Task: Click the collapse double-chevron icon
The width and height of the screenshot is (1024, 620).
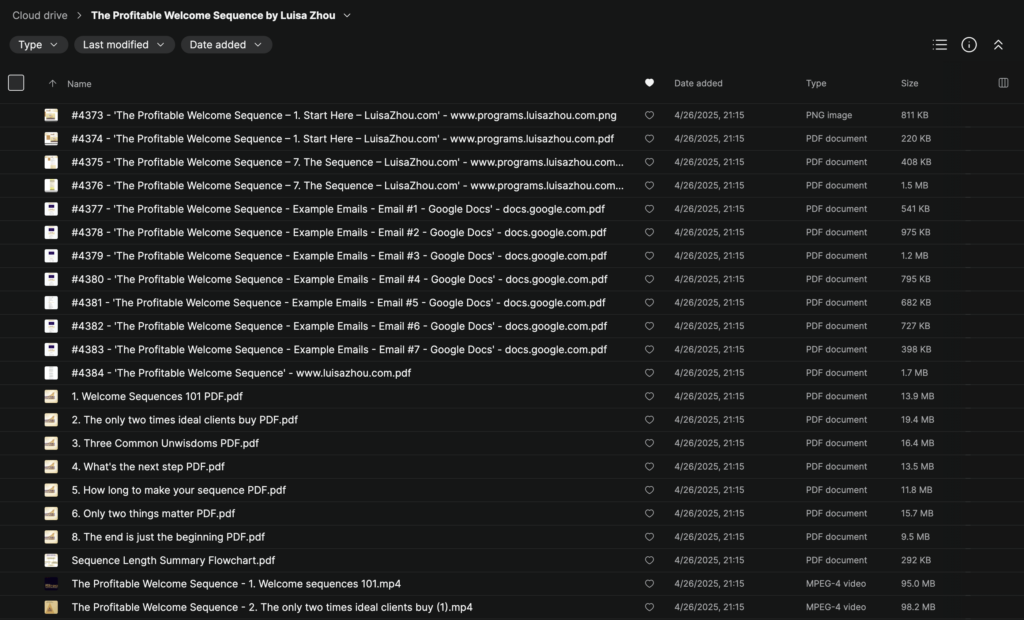Action: click(997, 45)
